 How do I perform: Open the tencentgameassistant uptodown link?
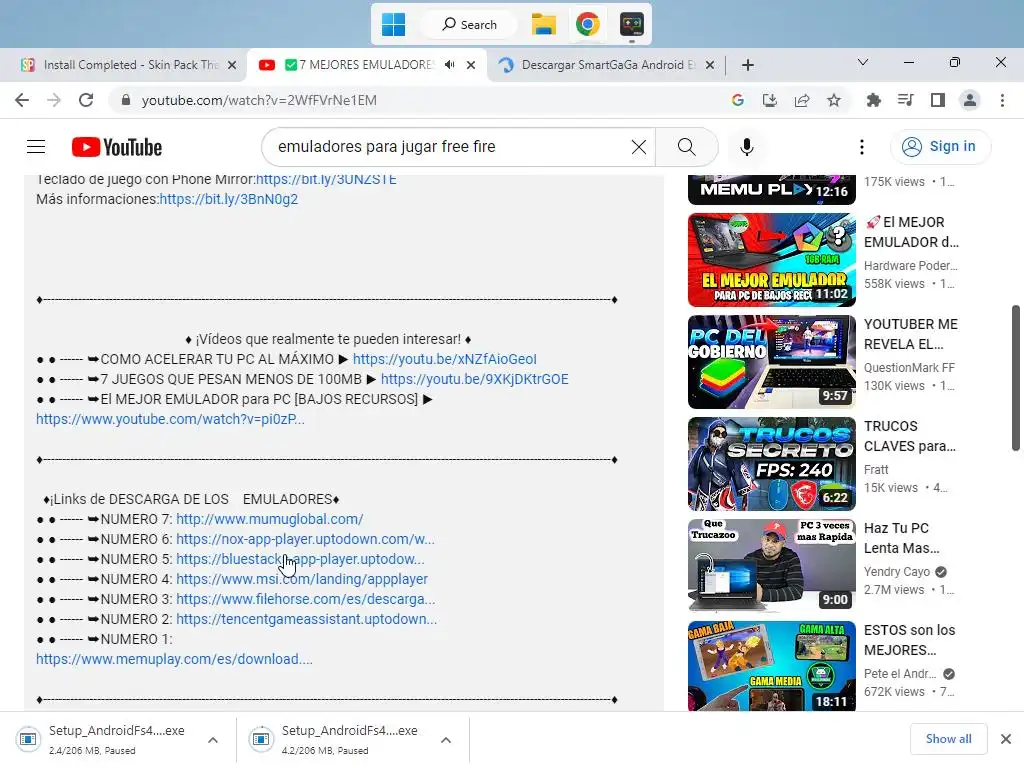[306, 619]
